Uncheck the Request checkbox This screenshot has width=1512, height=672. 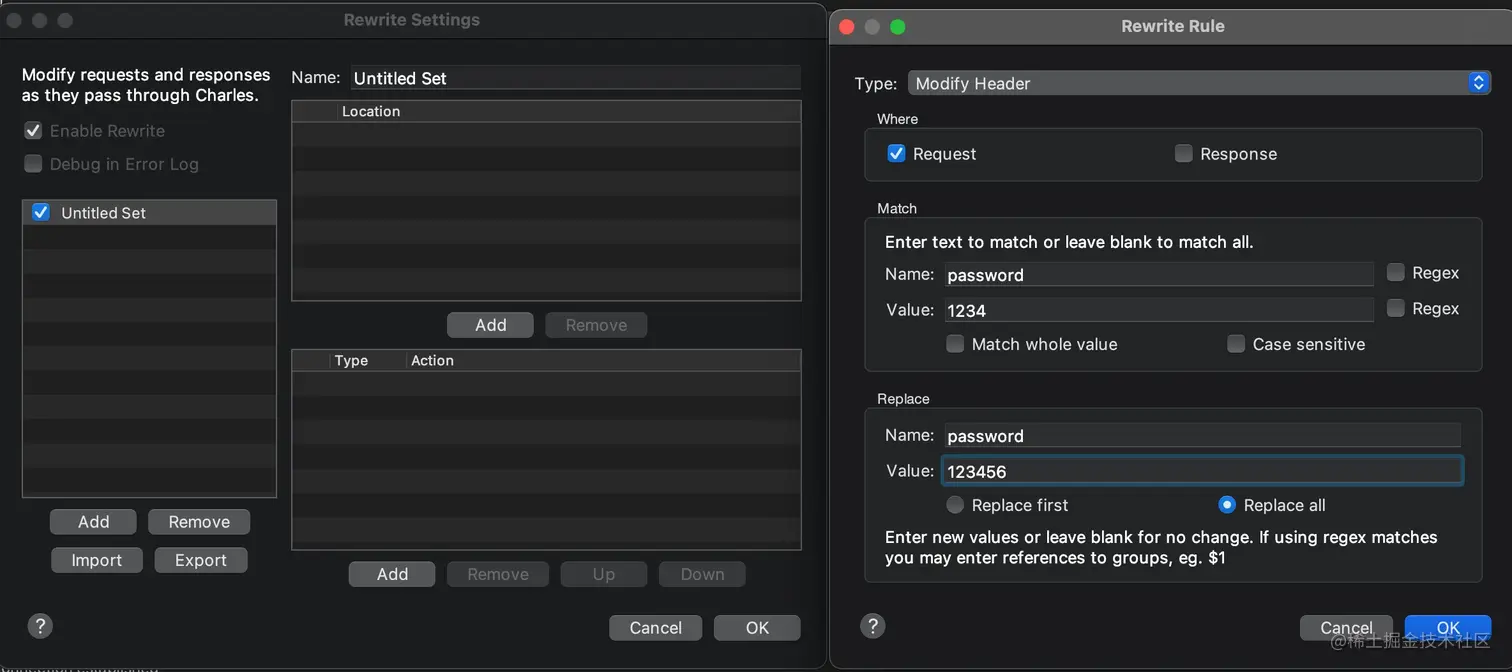click(x=896, y=153)
